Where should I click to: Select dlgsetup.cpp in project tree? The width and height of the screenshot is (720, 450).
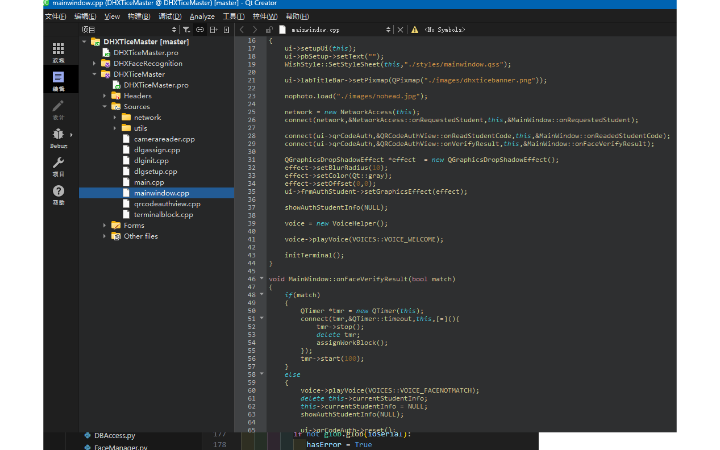coord(156,171)
